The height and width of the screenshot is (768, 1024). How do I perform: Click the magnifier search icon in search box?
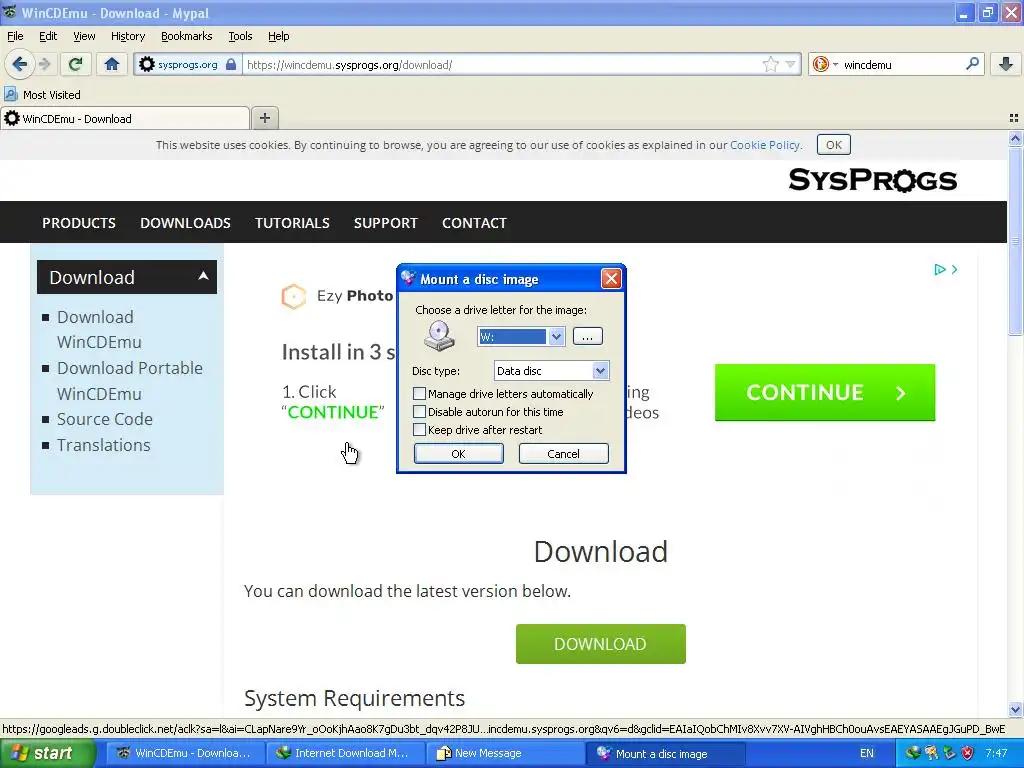tap(972, 64)
